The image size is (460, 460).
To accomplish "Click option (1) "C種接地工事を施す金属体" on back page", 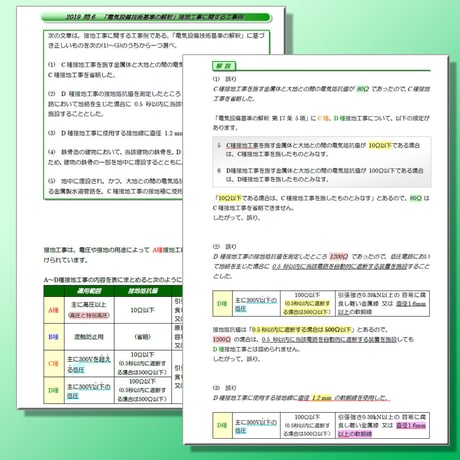I will (x=116, y=64).
